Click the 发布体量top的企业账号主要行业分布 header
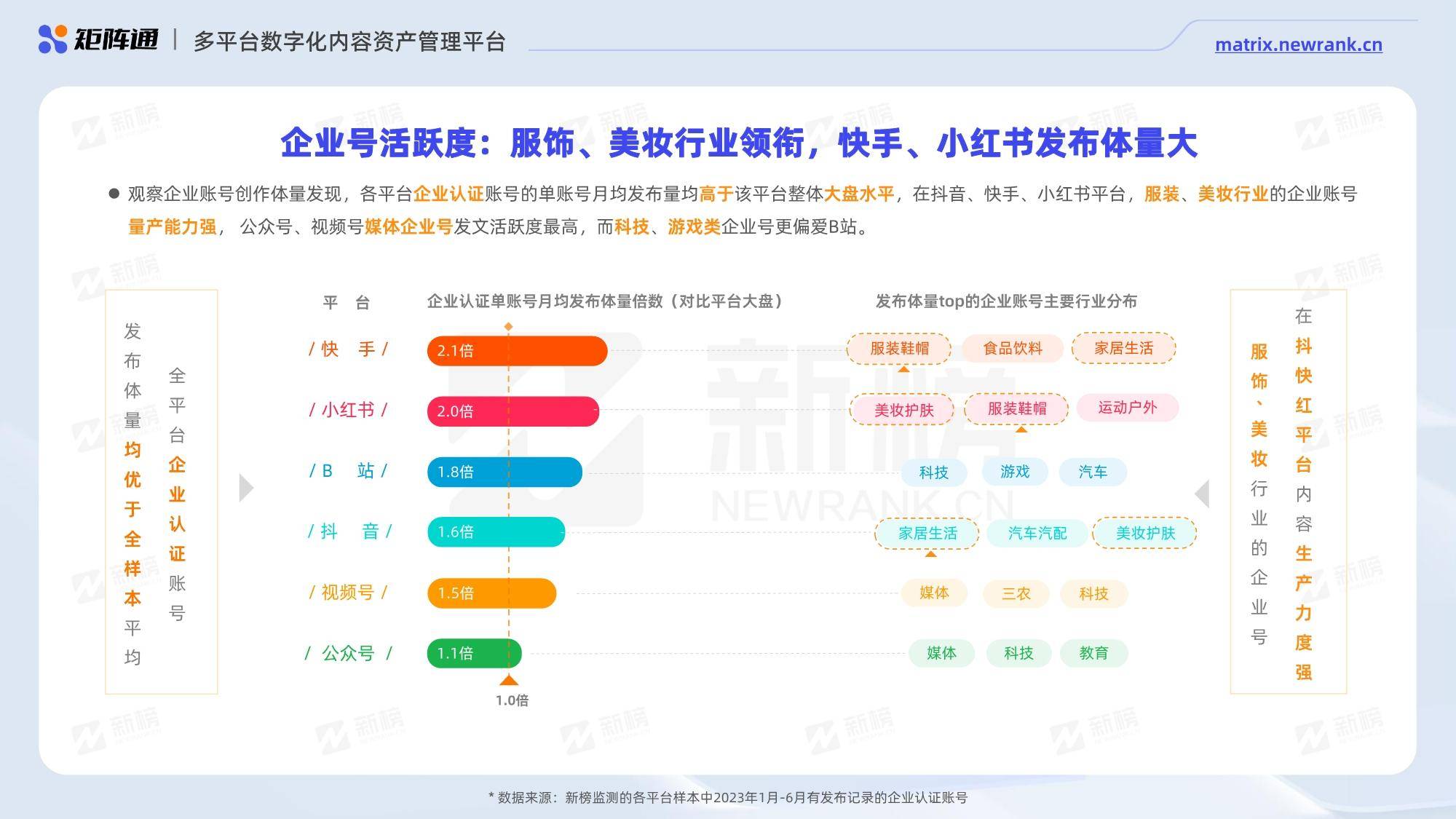1456x819 pixels. [x=1006, y=301]
